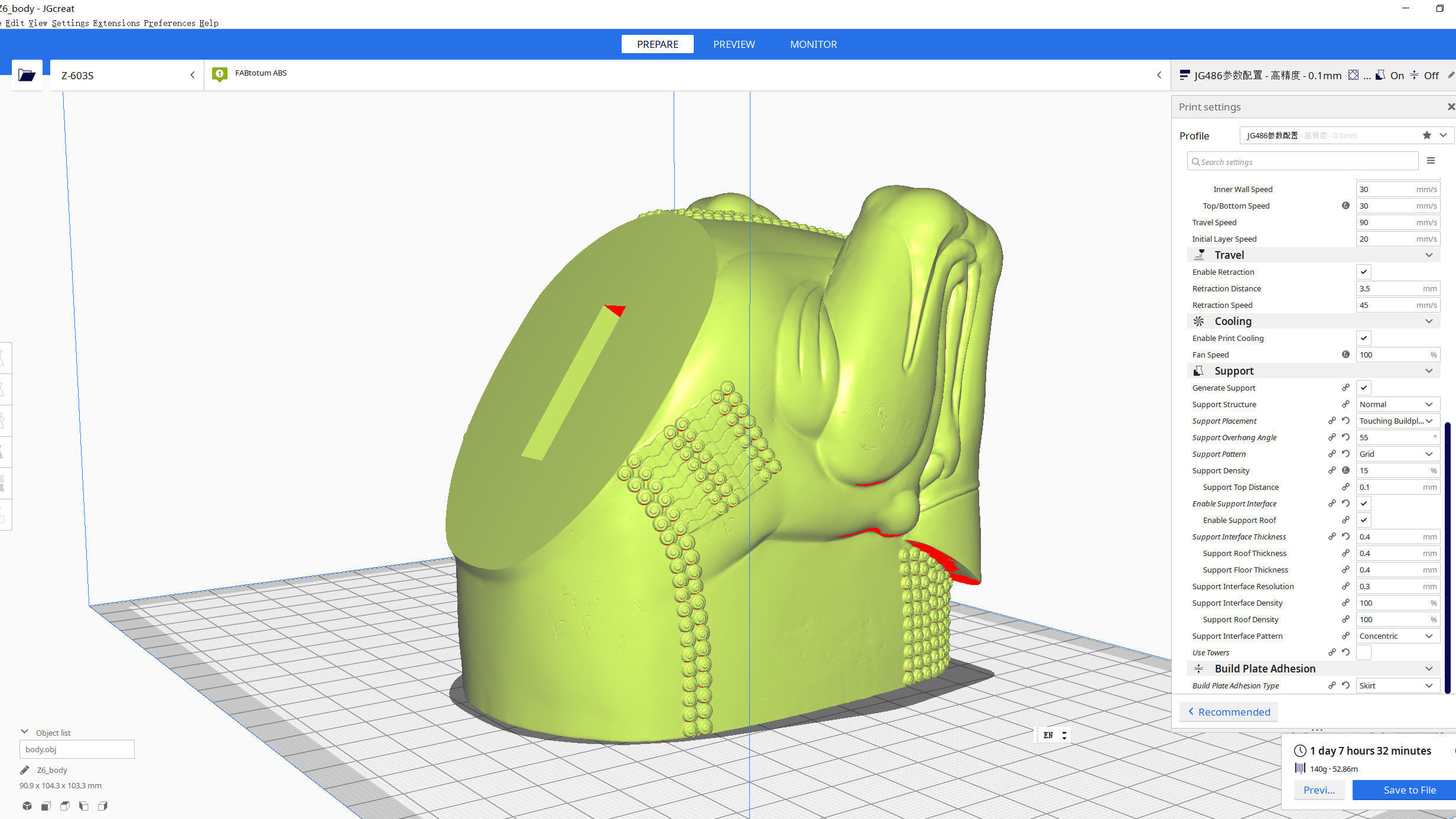Open the Profile selection dropdown
The height and width of the screenshot is (819, 1456).
click(1345, 135)
